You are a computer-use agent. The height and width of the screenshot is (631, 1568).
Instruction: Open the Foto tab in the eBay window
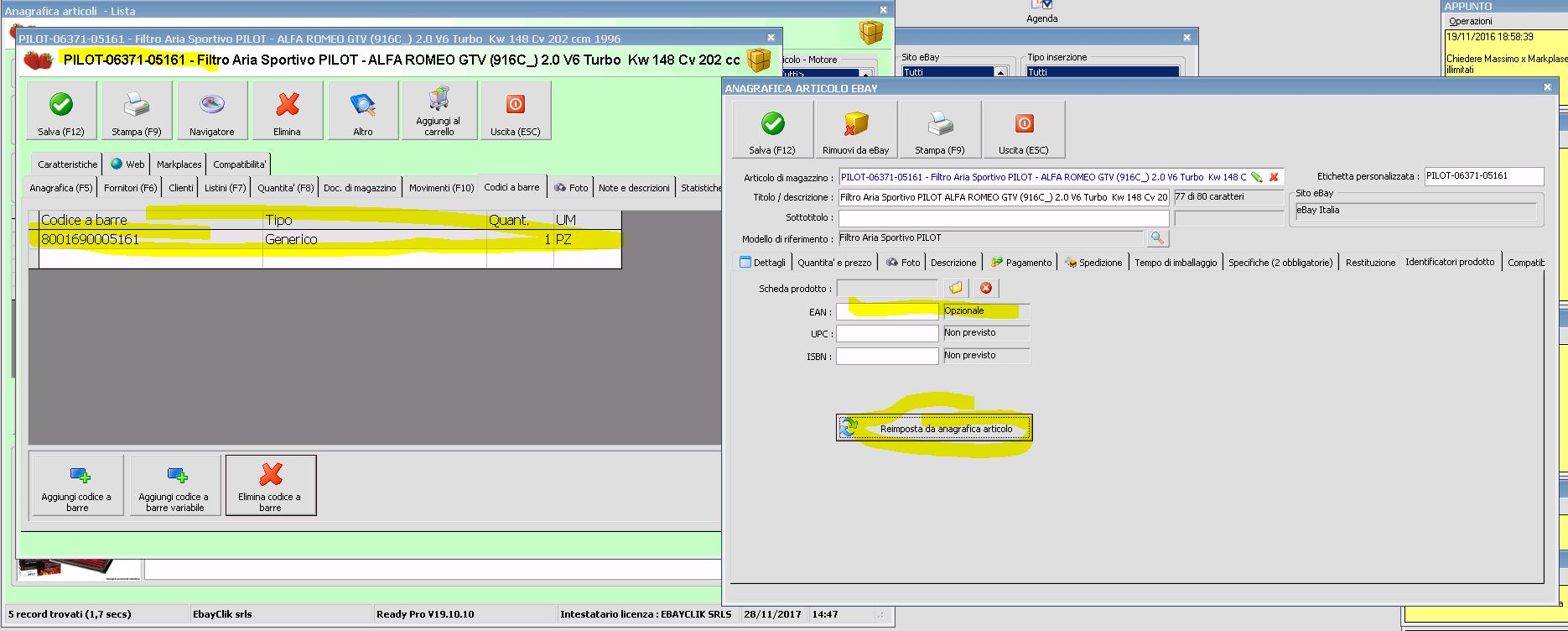902,263
